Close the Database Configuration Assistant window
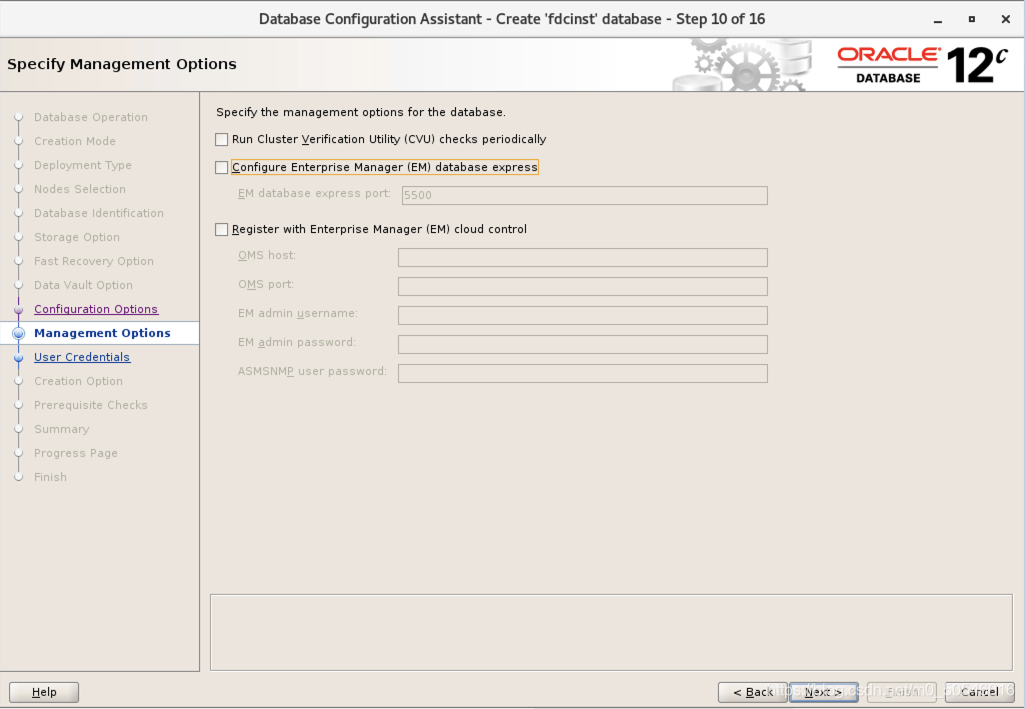 click(1006, 20)
